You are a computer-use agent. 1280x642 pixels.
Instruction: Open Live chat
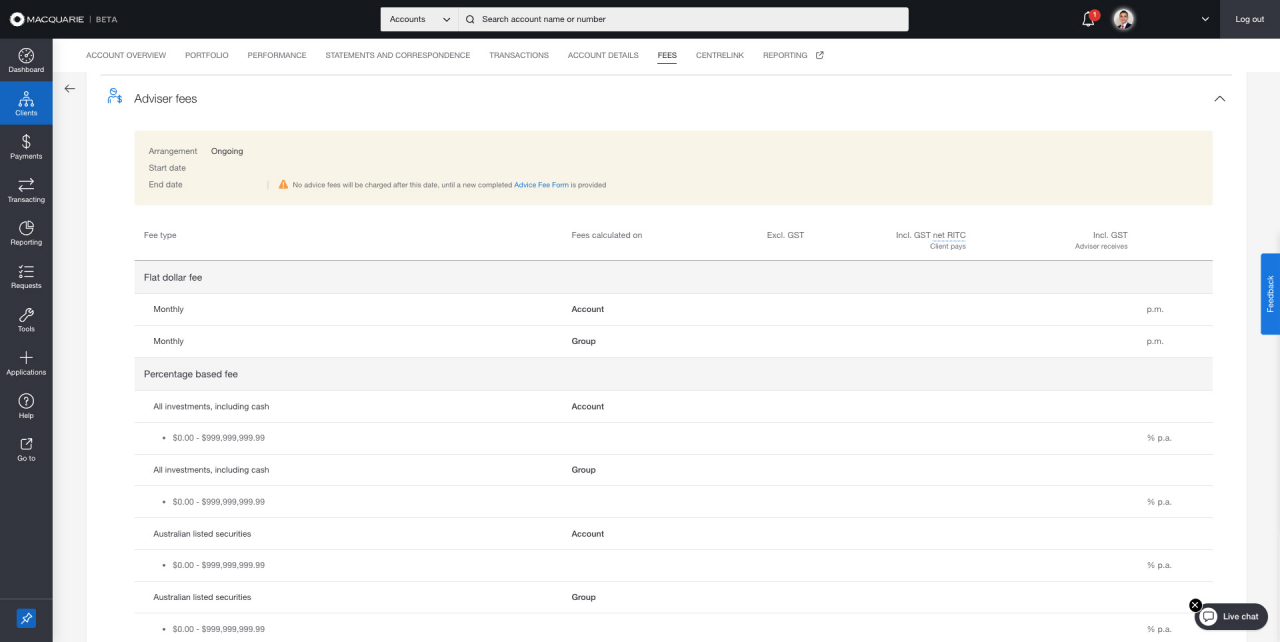pyautogui.click(x=1232, y=616)
